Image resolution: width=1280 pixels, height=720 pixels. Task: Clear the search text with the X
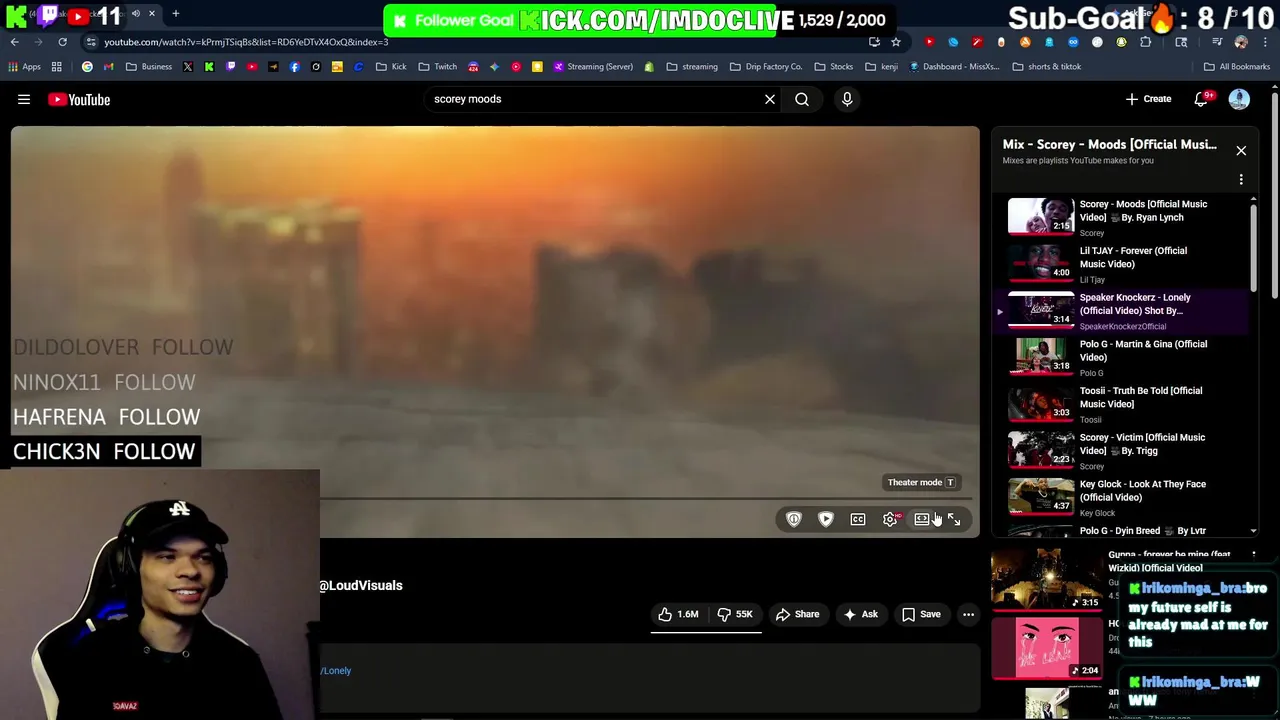[770, 99]
